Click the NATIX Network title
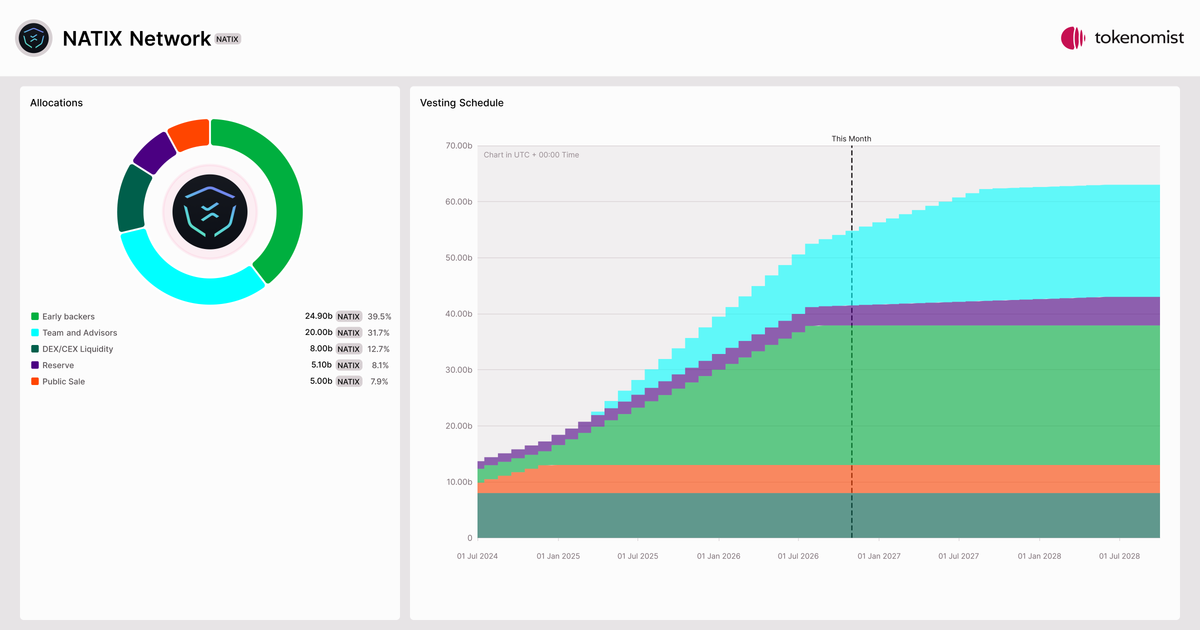This screenshot has width=1200, height=630. pyautogui.click(x=136, y=38)
